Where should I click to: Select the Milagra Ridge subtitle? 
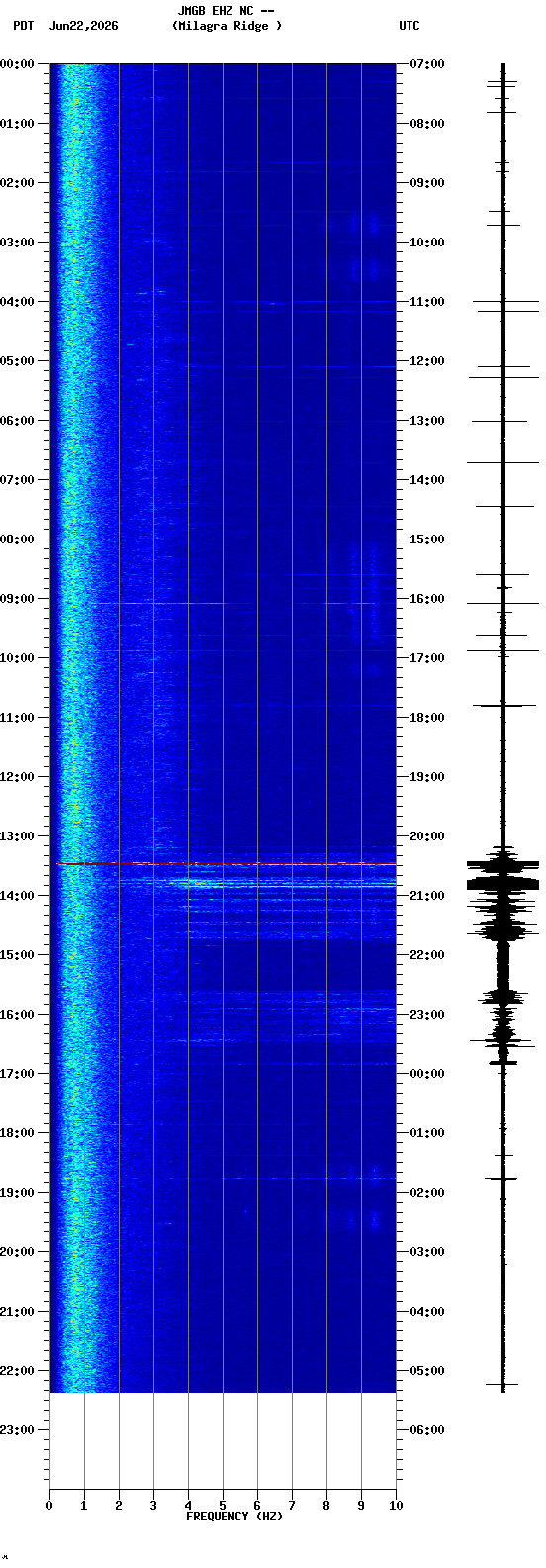tap(227, 26)
